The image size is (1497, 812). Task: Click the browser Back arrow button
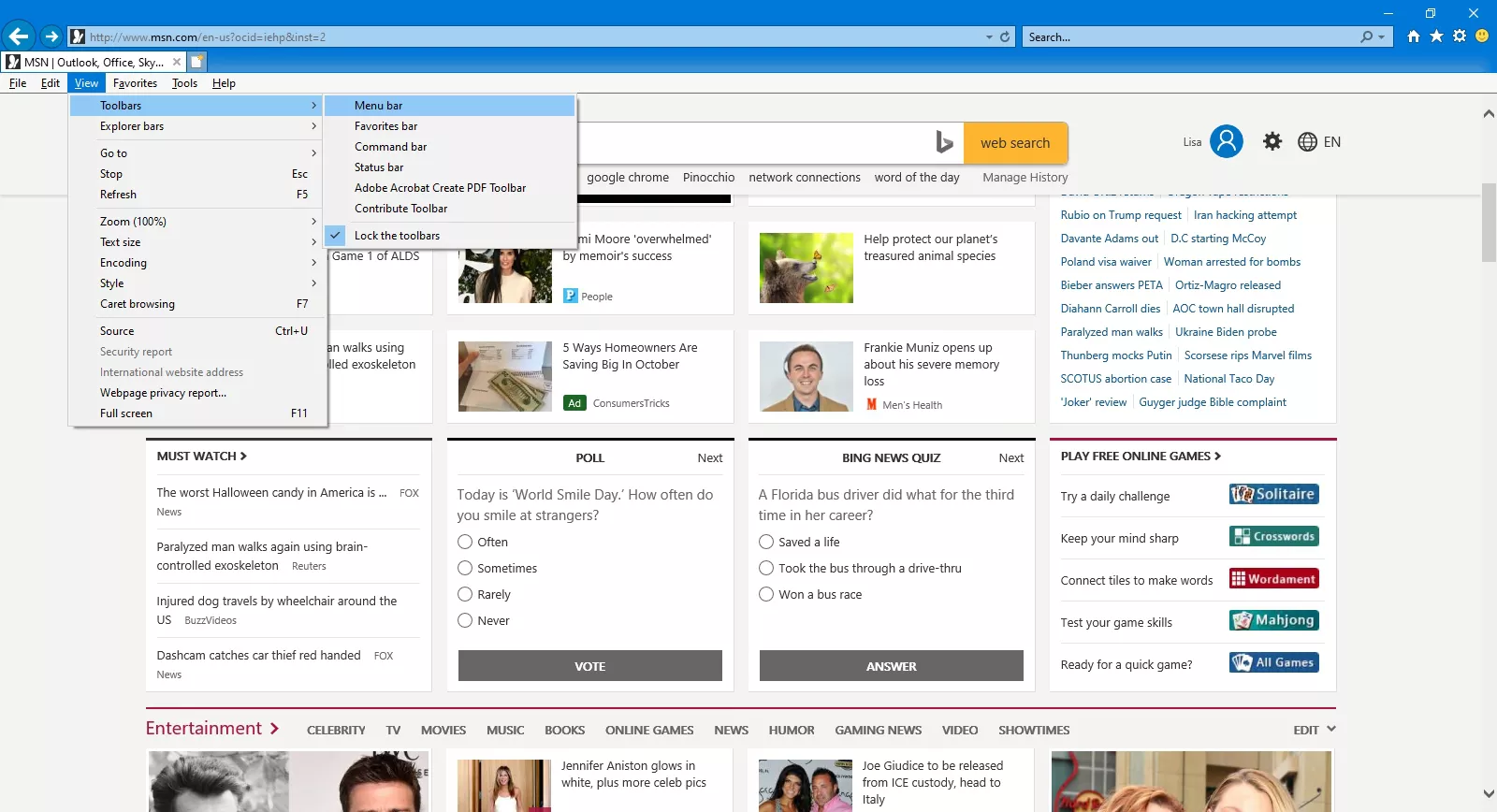(18, 36)
